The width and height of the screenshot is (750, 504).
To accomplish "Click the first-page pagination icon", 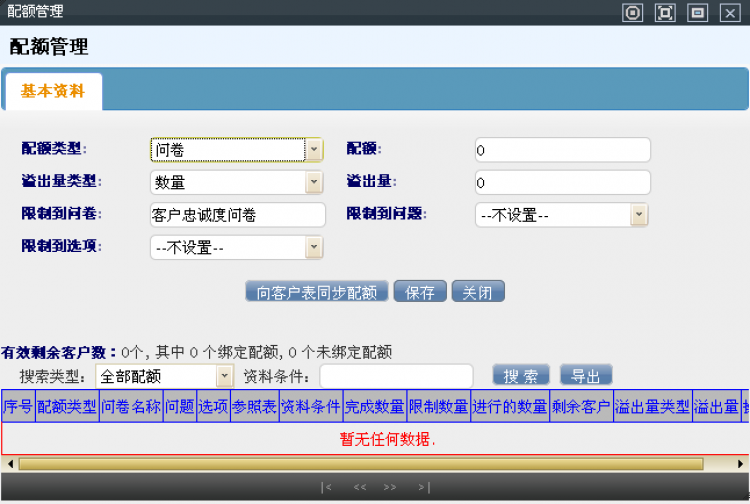I will 326,487.
